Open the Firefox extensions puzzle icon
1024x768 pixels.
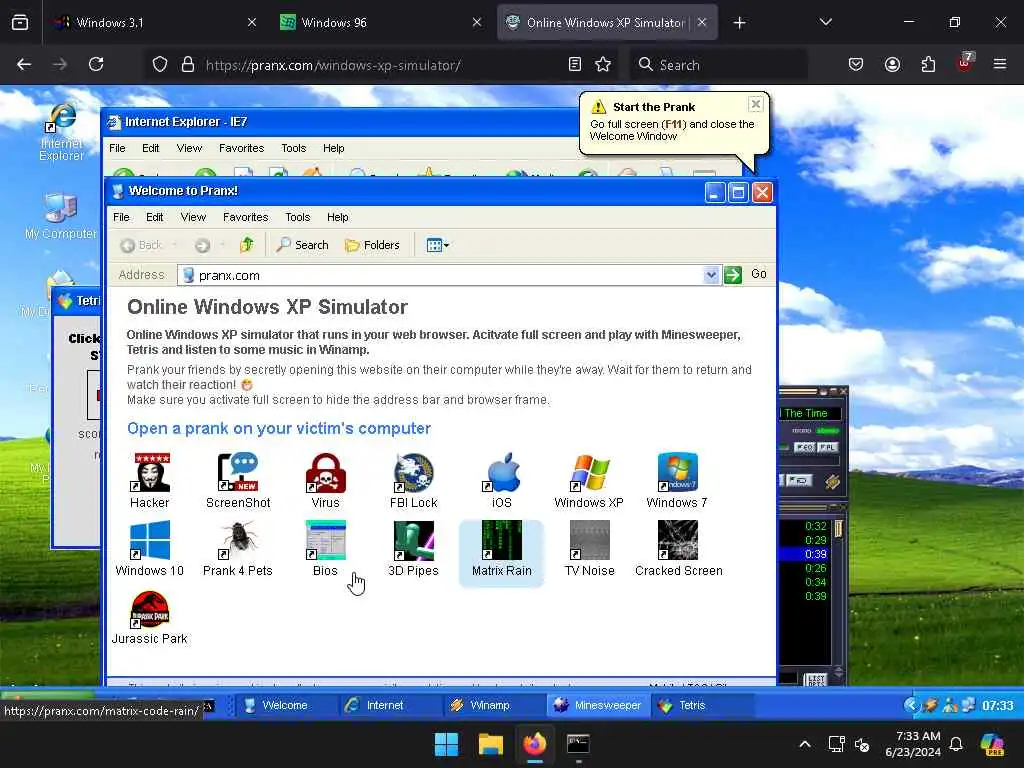928,64
